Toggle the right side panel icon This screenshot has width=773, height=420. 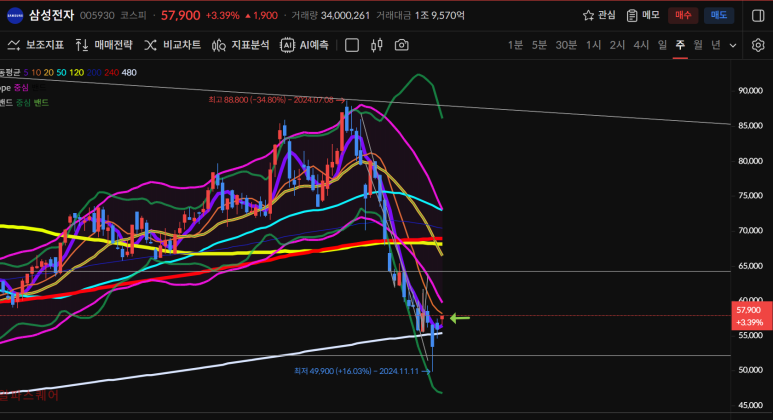coord(758,15)
